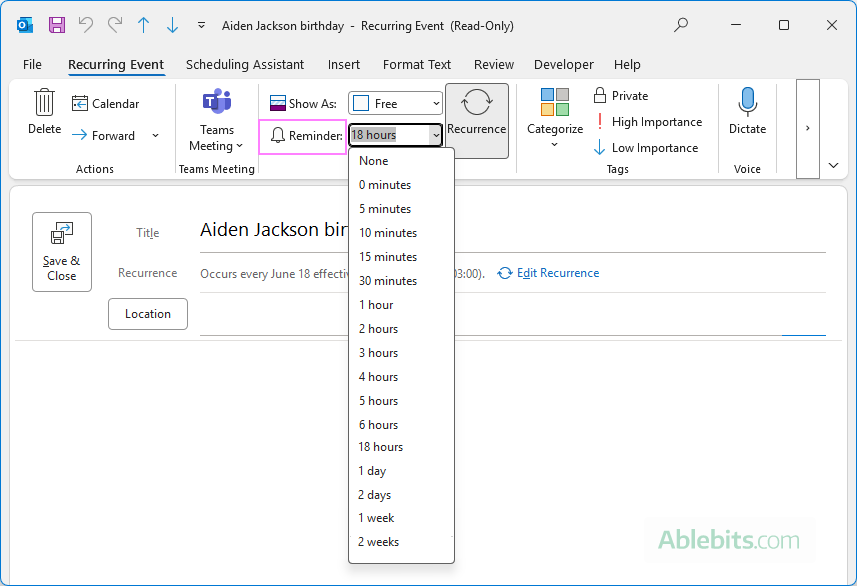
Task: Open the Format Text tab
Action: 417,65
